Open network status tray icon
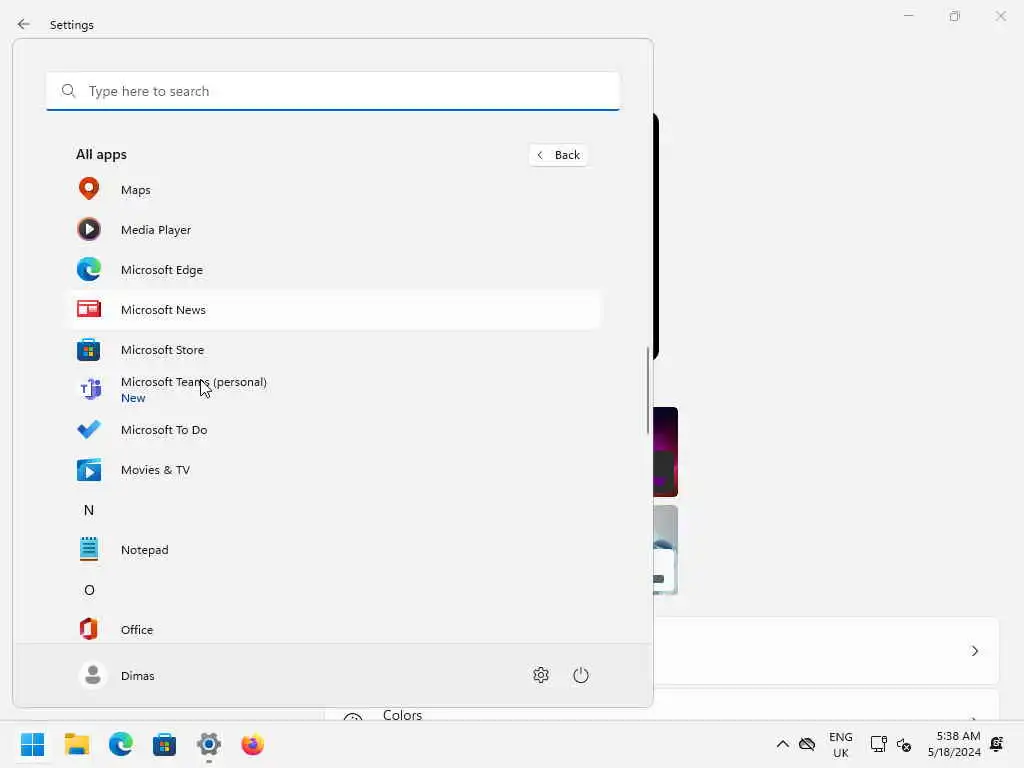The width and height of the screenshot is (1024, 768). point(878,744)
